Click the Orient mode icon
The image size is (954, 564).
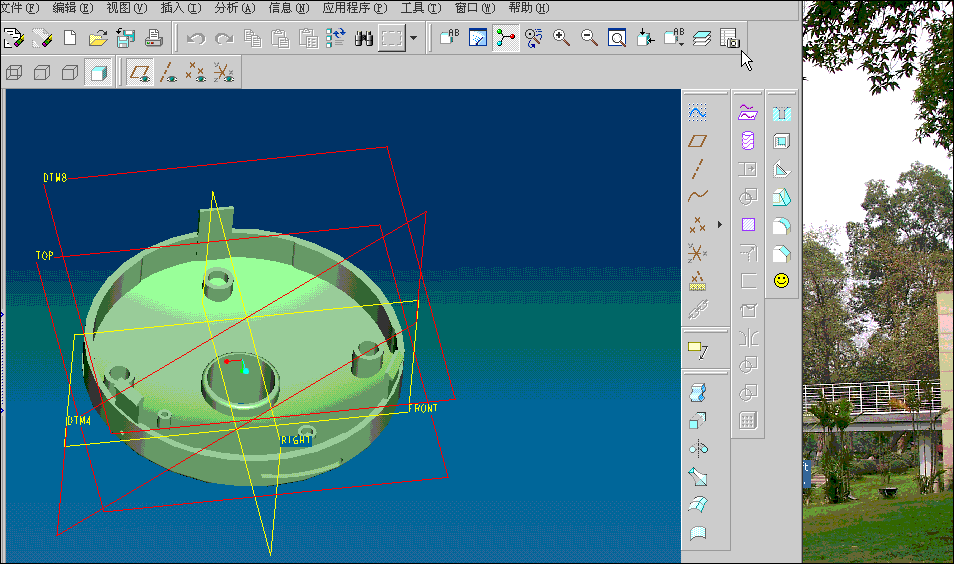[x=534, y=38]
